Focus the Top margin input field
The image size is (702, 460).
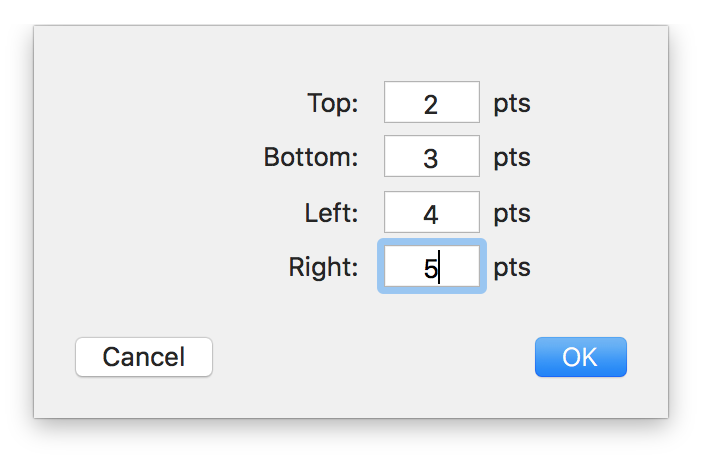(x=431, y=103)
